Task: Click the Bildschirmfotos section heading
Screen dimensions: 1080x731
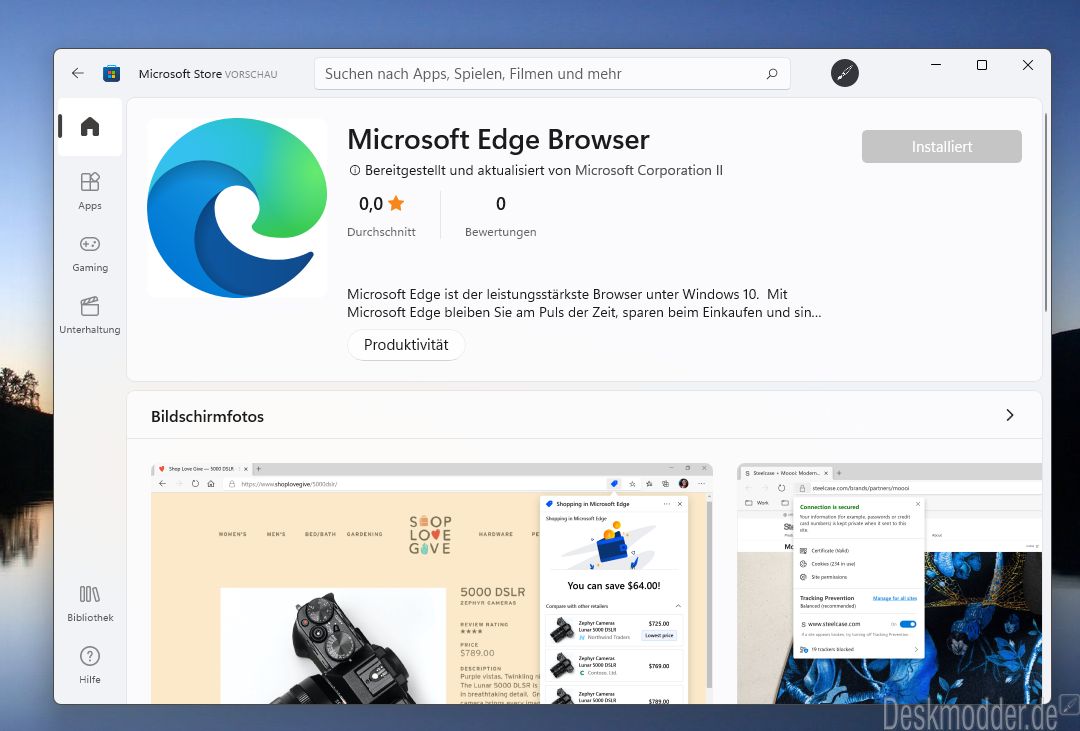Action: [x=207, y=416]
